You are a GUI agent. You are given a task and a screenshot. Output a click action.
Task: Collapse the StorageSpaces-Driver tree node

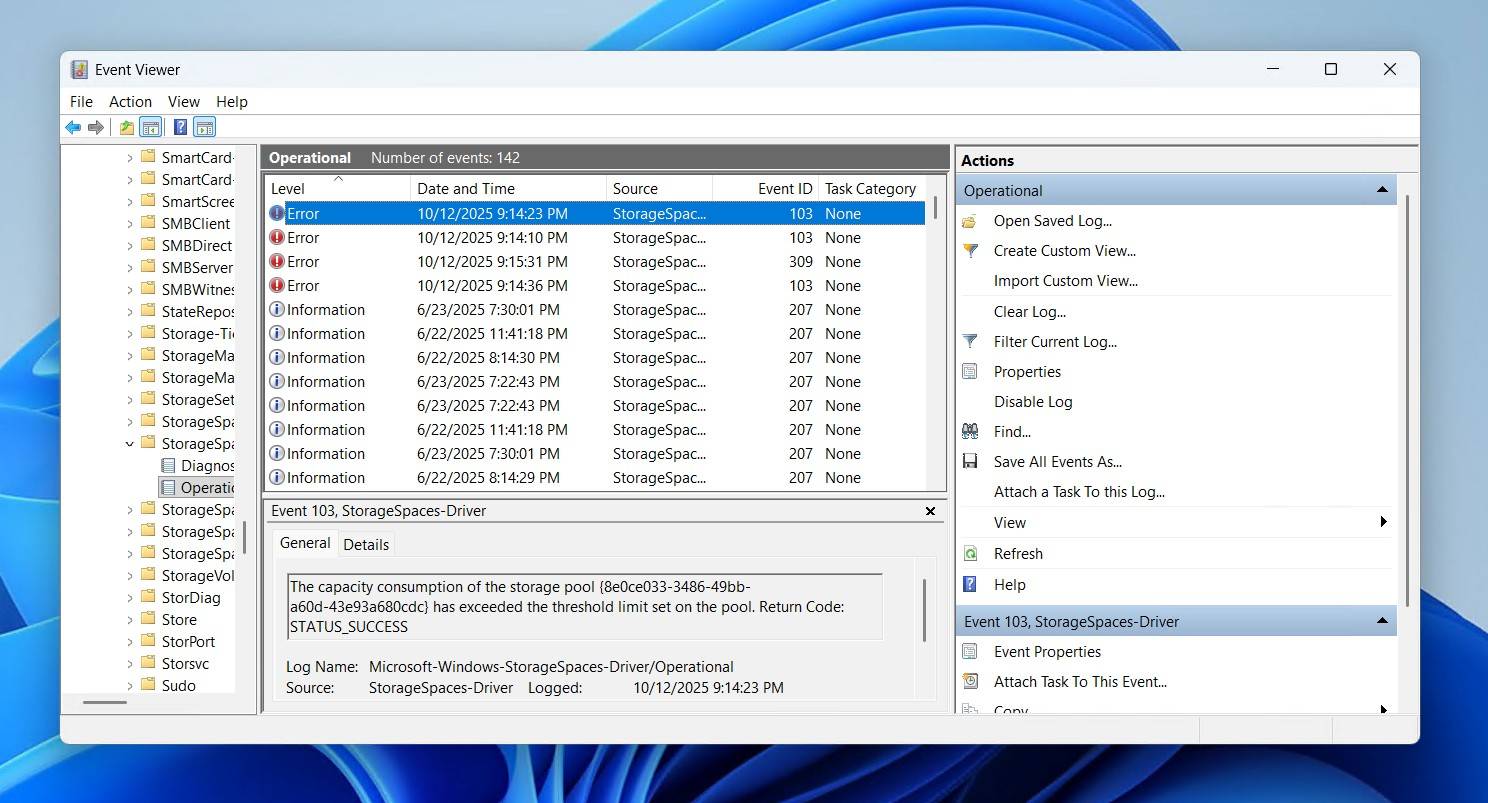128,443
